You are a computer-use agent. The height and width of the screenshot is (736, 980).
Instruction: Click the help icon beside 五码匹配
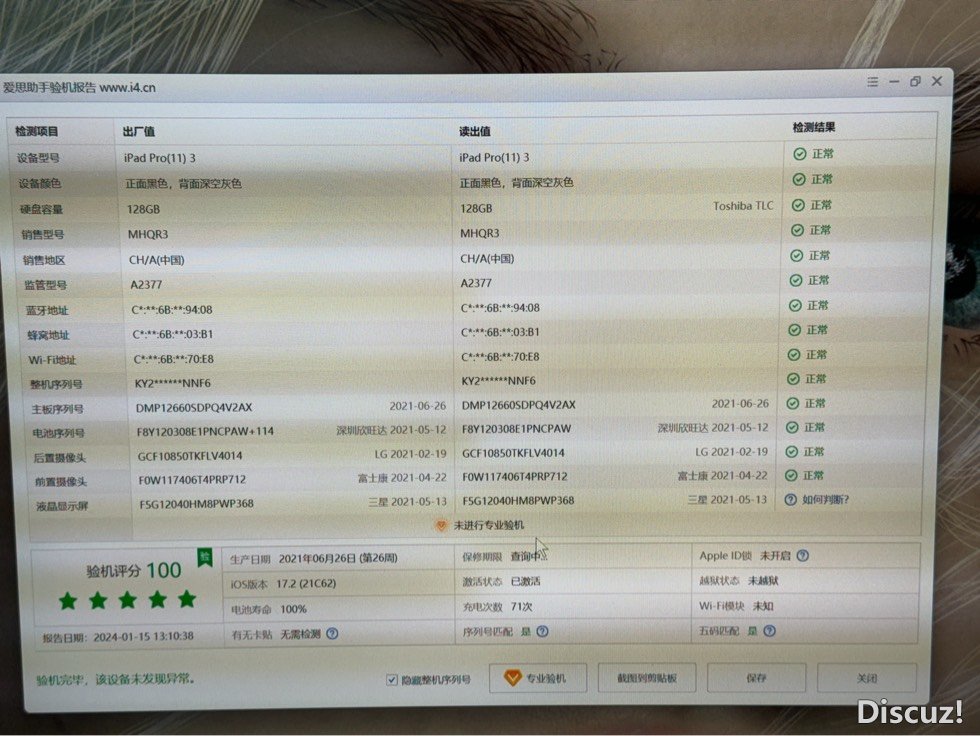pos(769,631)
